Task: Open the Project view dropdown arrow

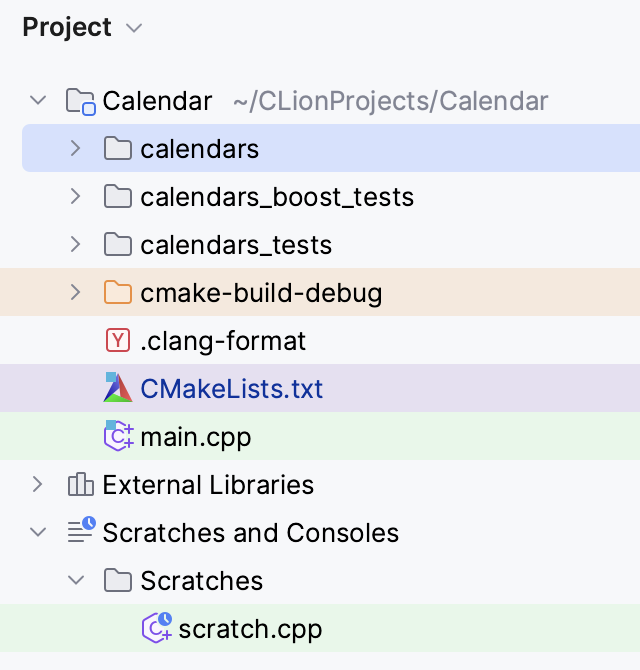Action: 134,28
